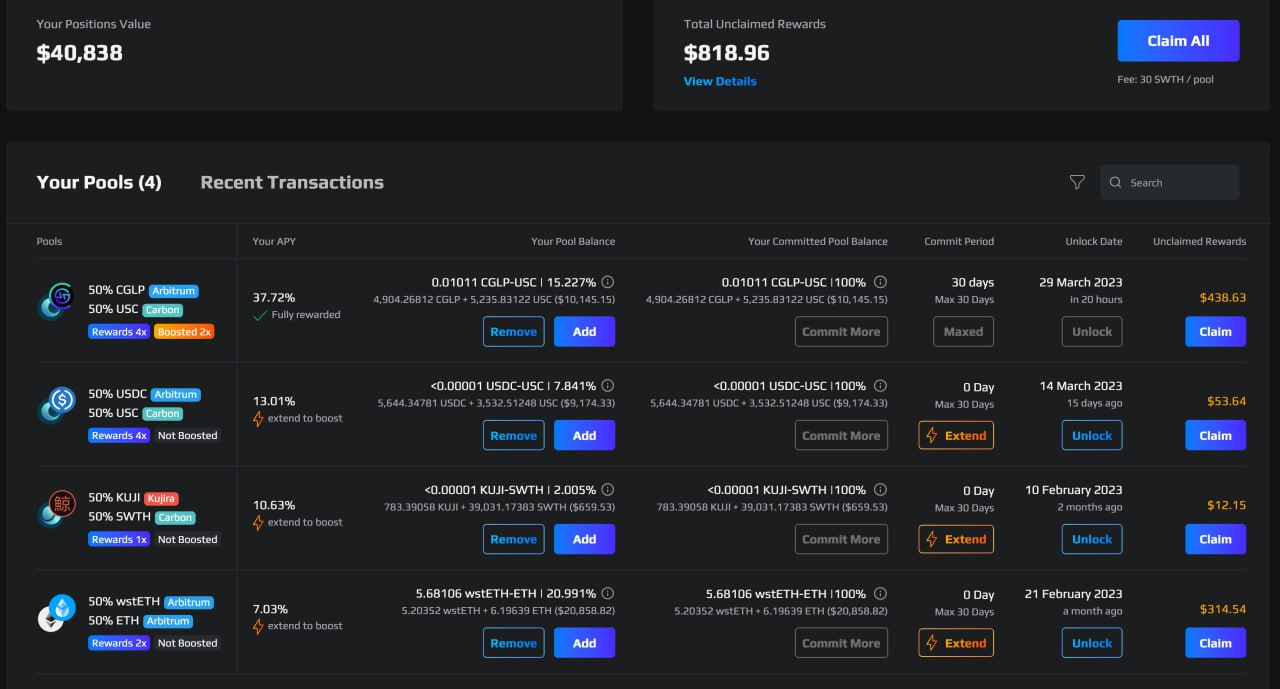Switch to Recent Transactions tab

292,182
